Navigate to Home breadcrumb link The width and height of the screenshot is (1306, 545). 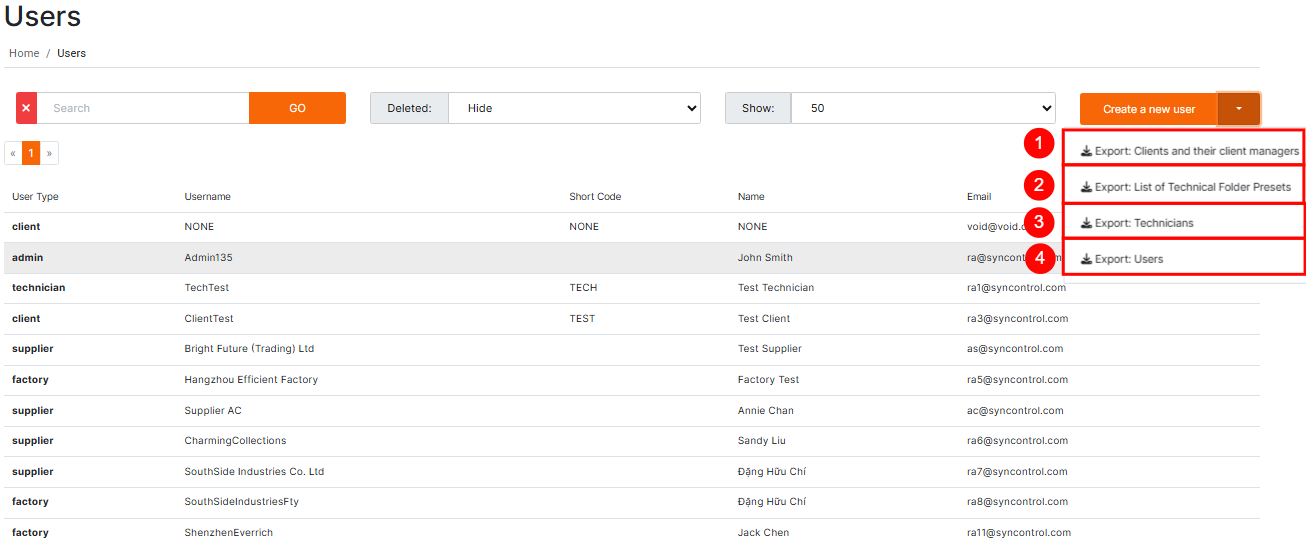(24, 53)
